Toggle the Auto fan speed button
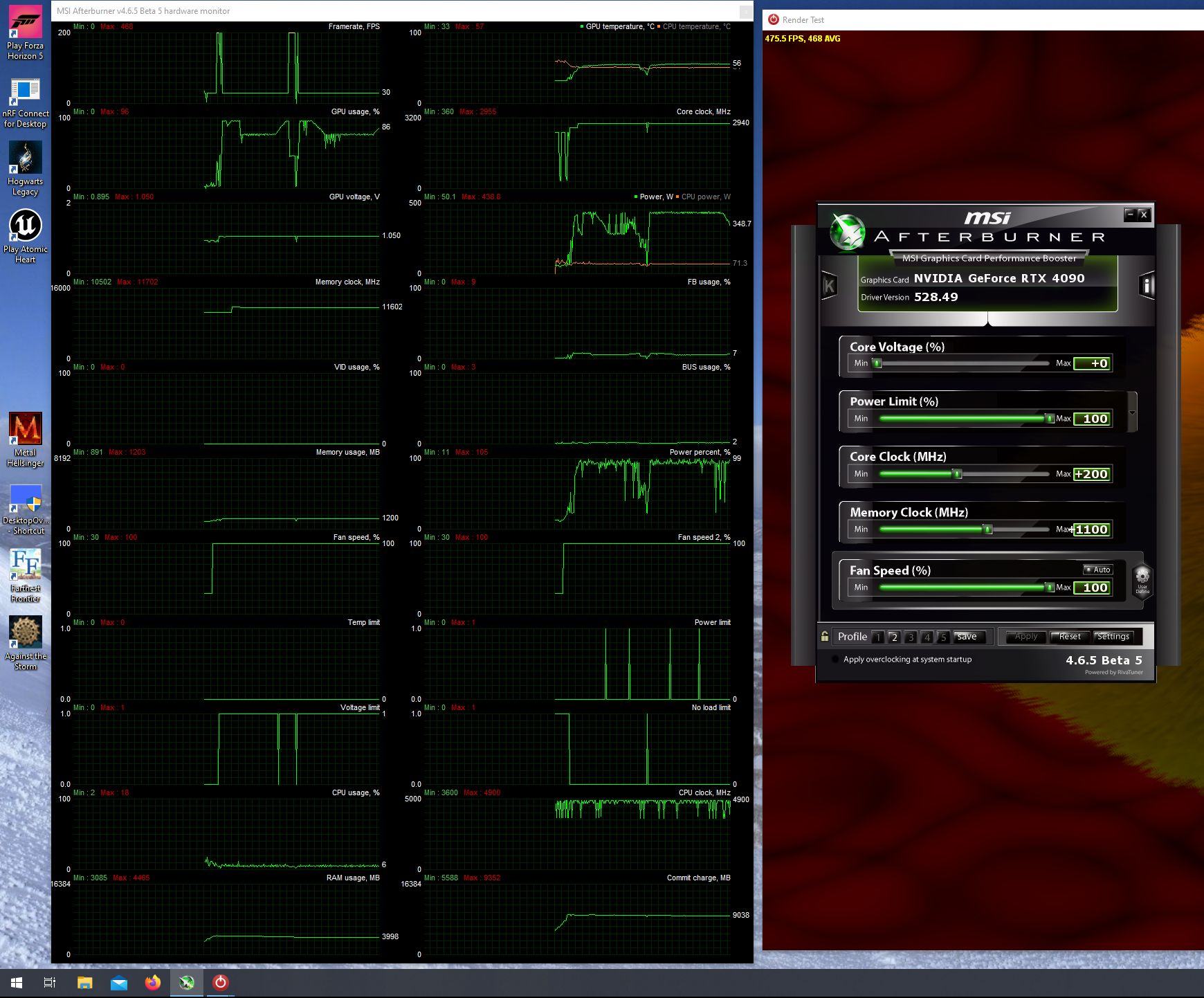The height and width of the screenshot is (998, 1204). pos(1098,570)
